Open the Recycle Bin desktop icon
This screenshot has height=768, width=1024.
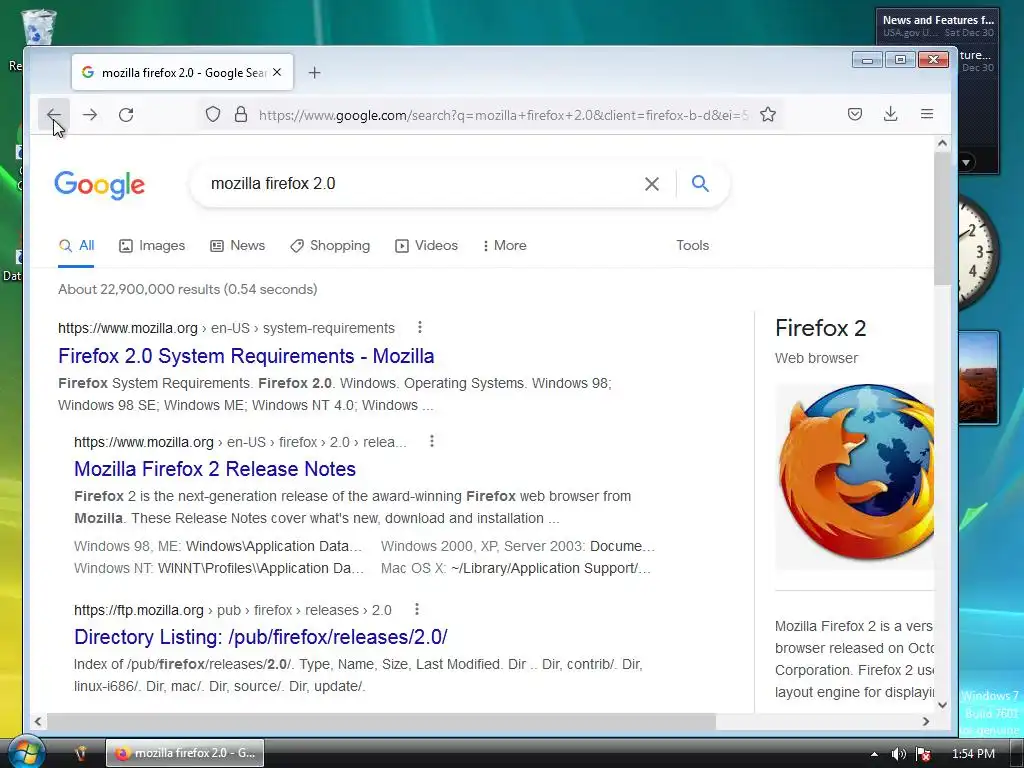tap(38, 27)
